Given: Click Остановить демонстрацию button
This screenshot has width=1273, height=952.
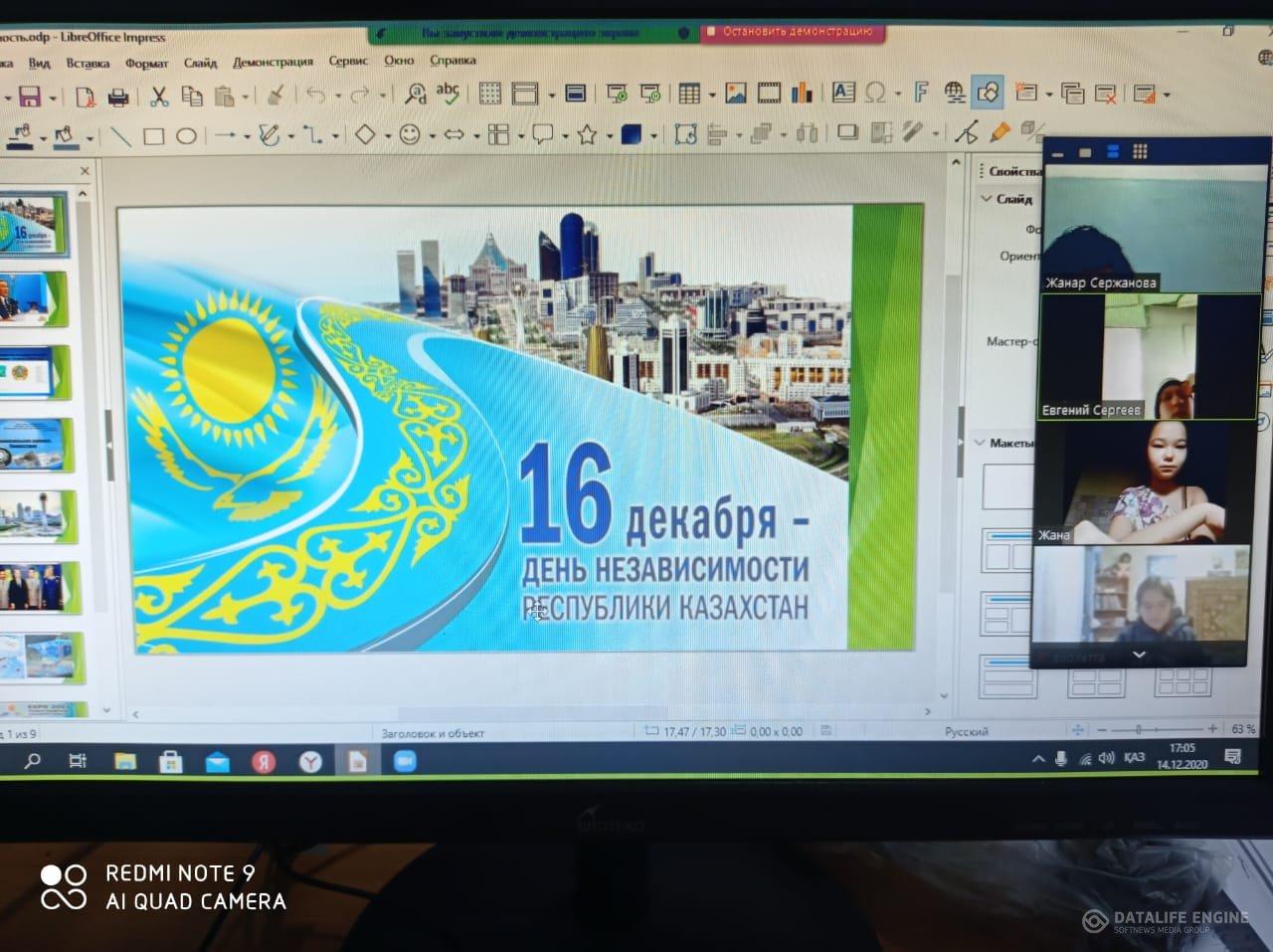Looking at the screenshot, I should [x=796, y=32].
